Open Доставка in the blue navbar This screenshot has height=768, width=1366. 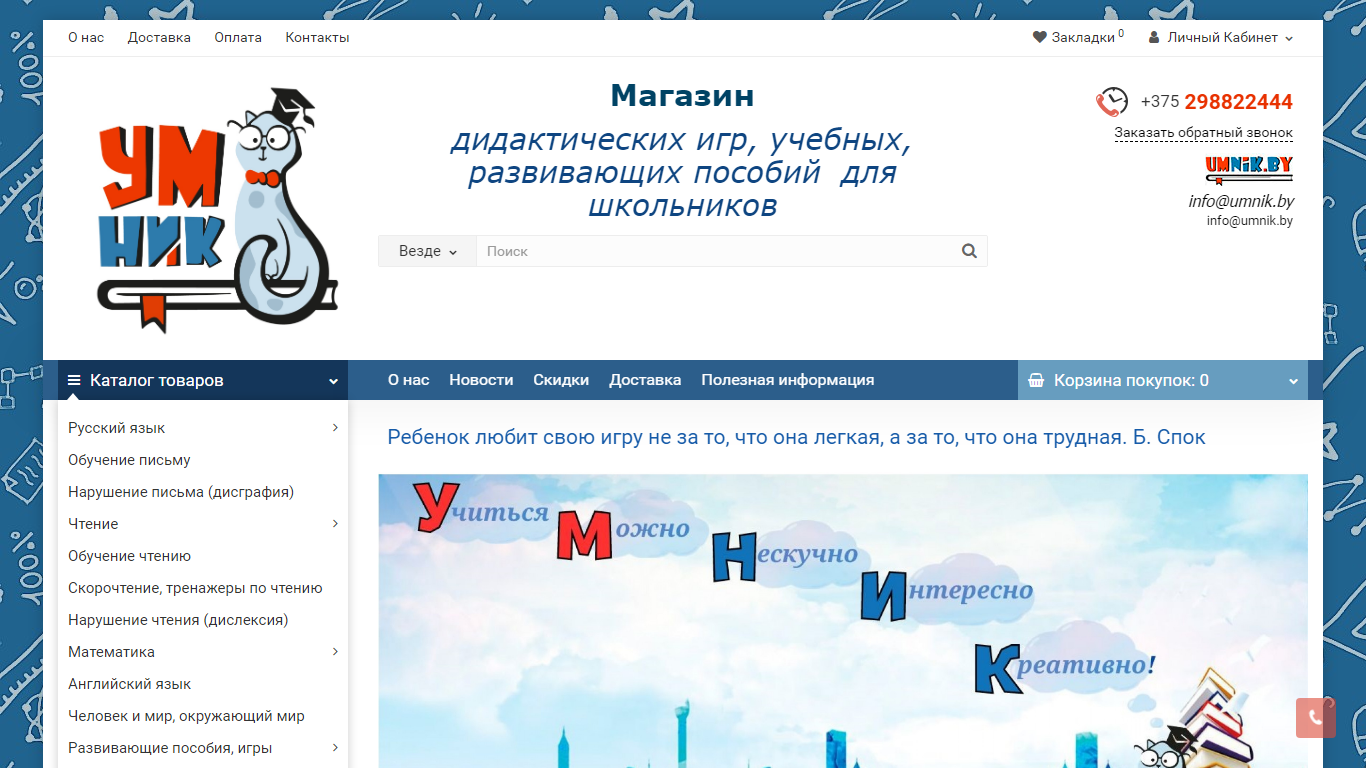[x=645, y=380]
